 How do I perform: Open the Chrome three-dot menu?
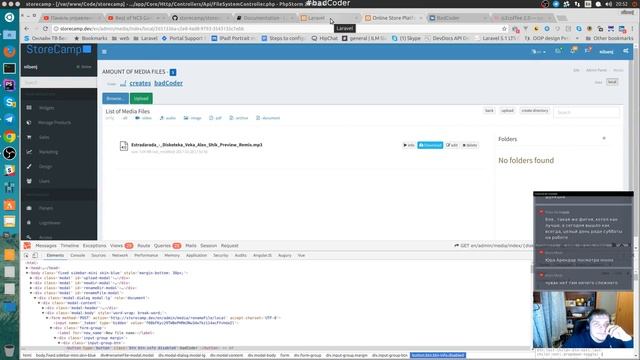click(x=632, y=29)
